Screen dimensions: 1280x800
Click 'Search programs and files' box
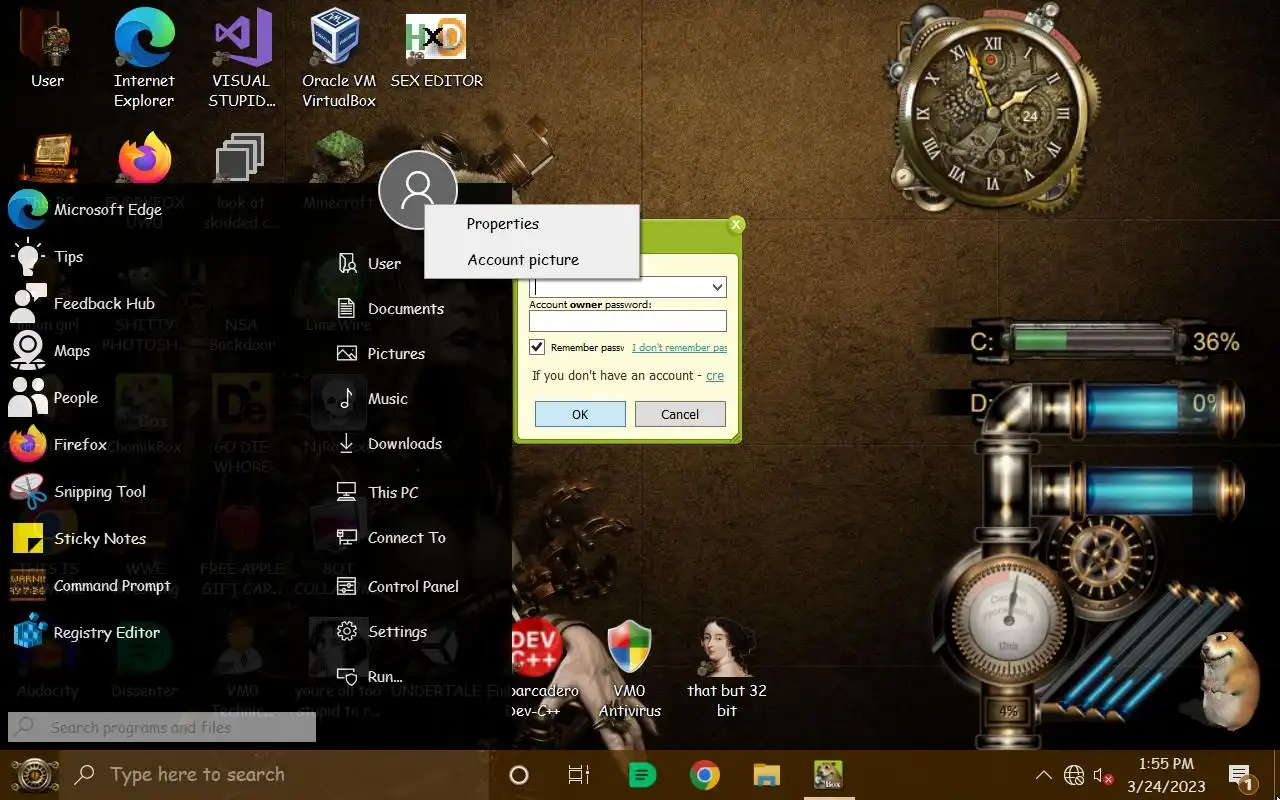click(162, 727)
